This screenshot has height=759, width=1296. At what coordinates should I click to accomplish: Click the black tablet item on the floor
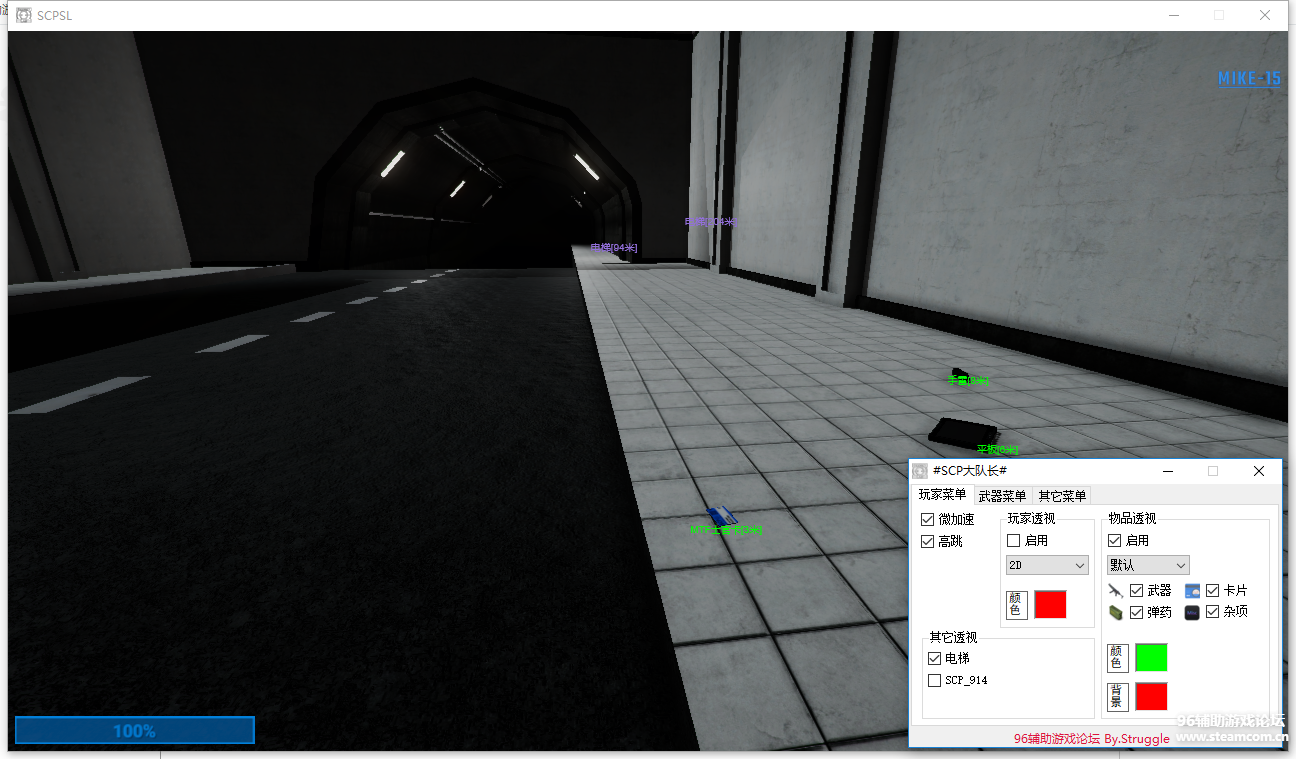click(958, 431)
